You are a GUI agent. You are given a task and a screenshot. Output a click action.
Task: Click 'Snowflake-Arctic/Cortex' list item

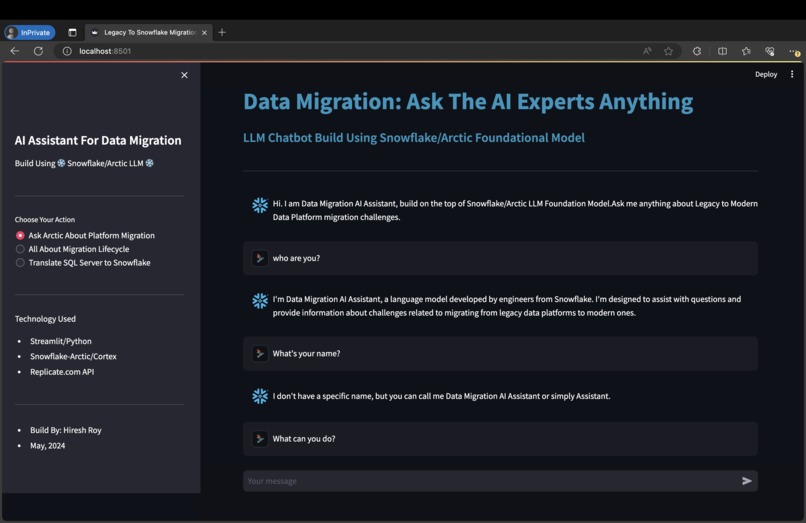point(73,356)
